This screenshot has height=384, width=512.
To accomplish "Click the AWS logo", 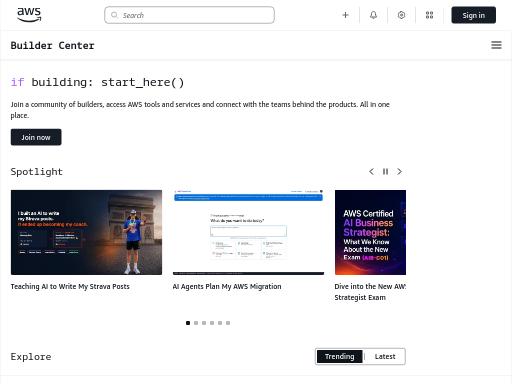I will [29, 15].
